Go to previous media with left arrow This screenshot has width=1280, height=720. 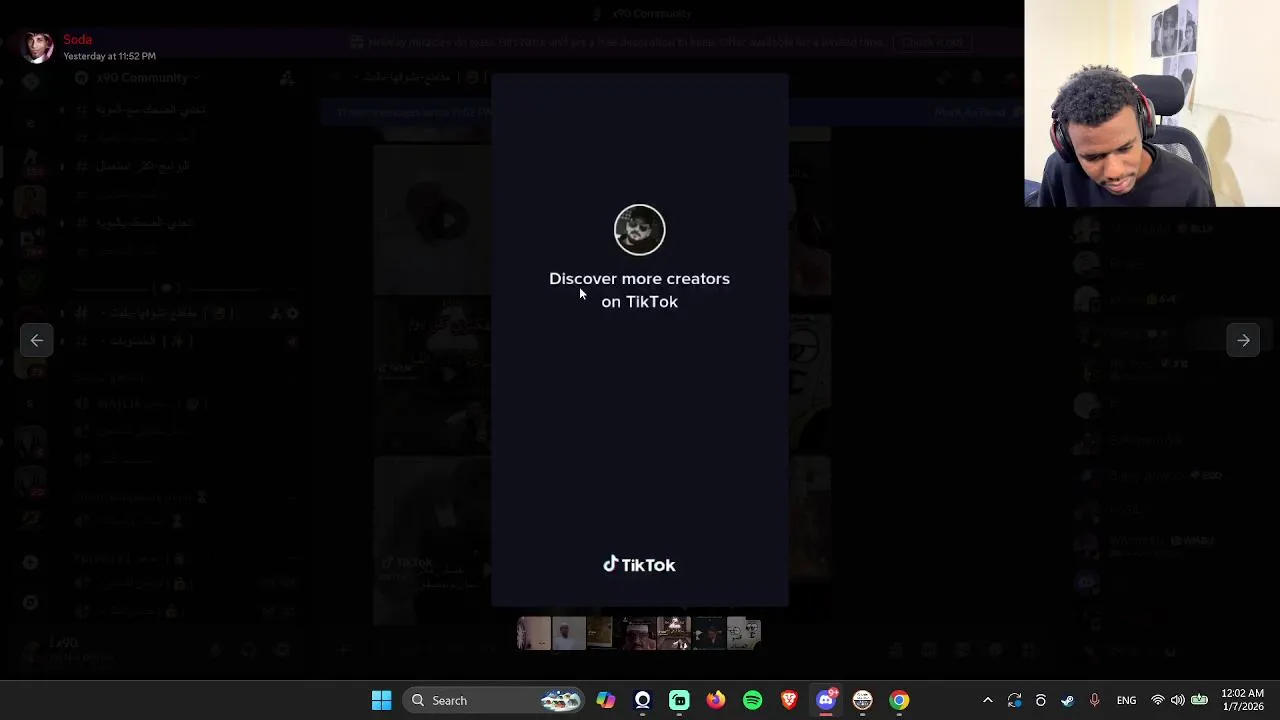point(36,340)
